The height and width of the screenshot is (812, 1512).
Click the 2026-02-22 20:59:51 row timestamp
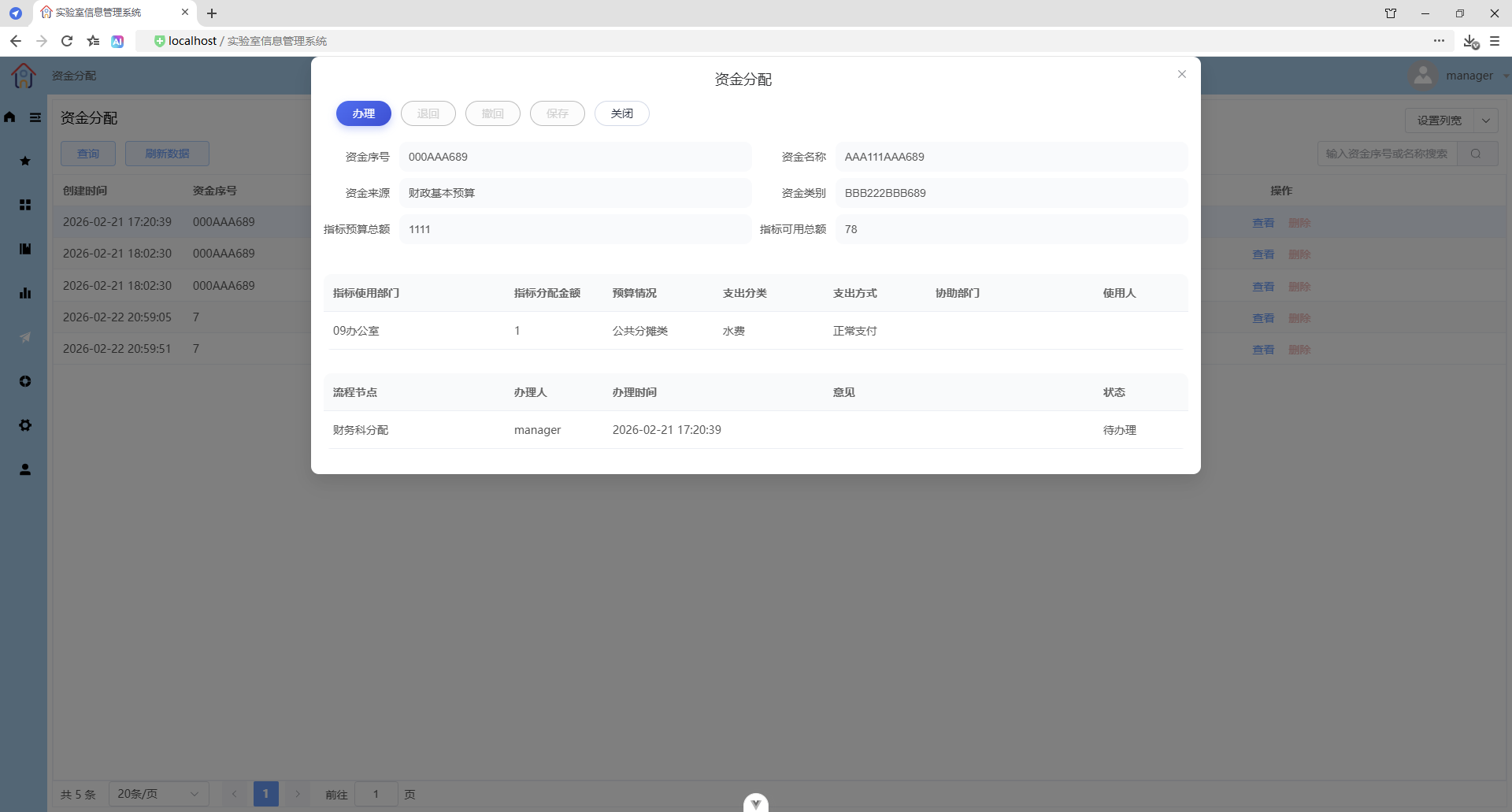pyautogui.click(x=117, y=349)
